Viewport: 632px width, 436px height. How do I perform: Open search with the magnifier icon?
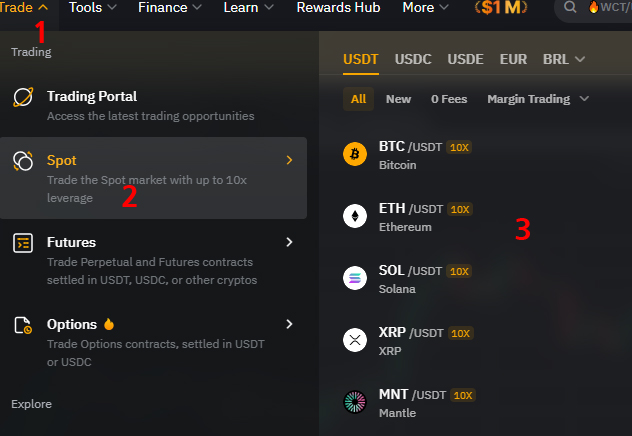[x=570, y=7]
